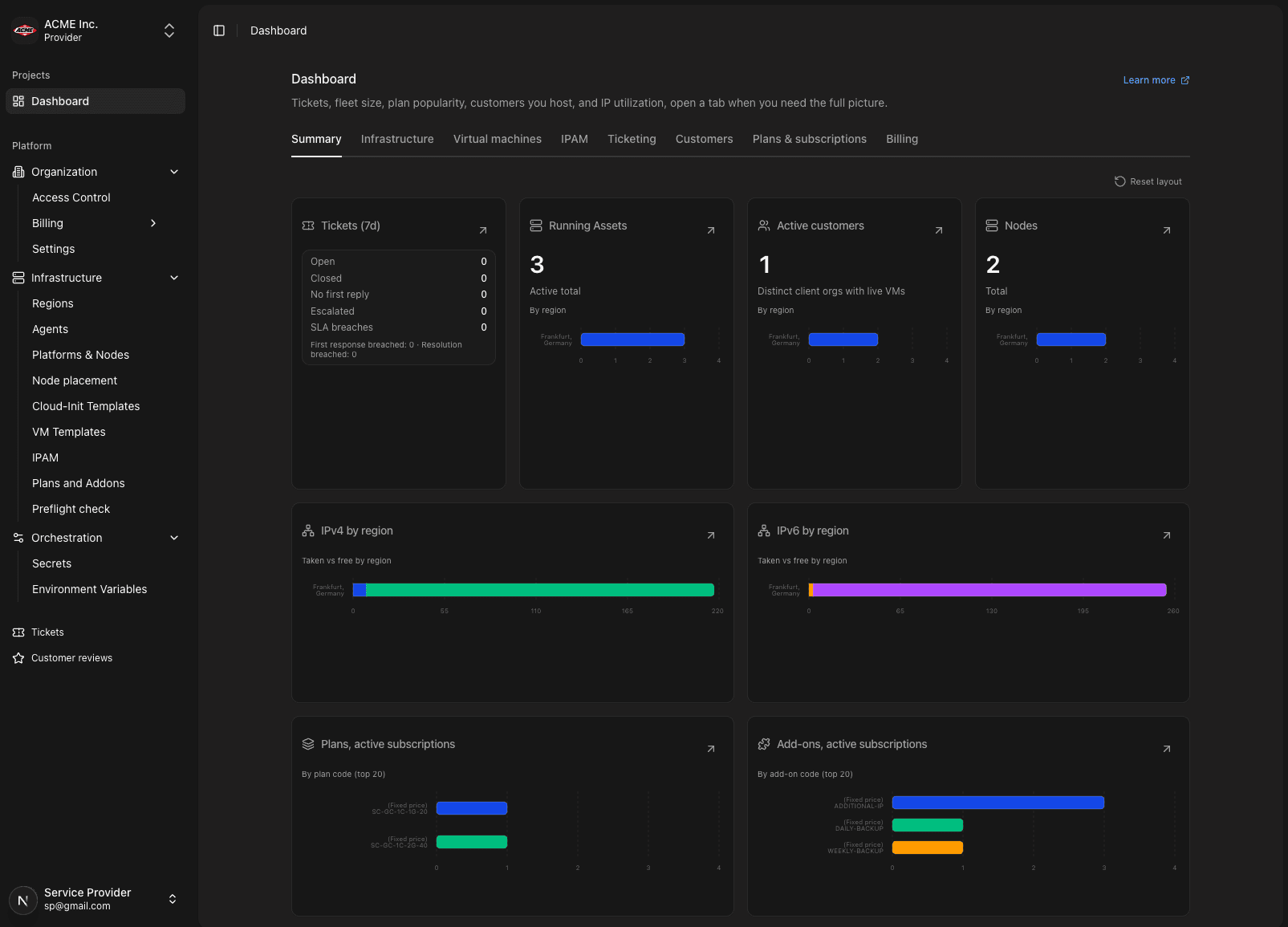Click the Infrastructure server icon
Image resolution: width=1288 pixels, height=927 pixels.
coord(18,278)
